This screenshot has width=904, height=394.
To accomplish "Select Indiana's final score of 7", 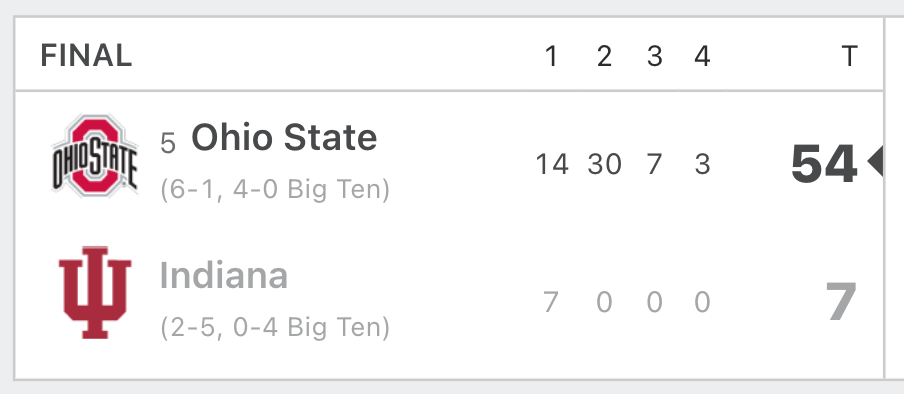I will 842,302.
